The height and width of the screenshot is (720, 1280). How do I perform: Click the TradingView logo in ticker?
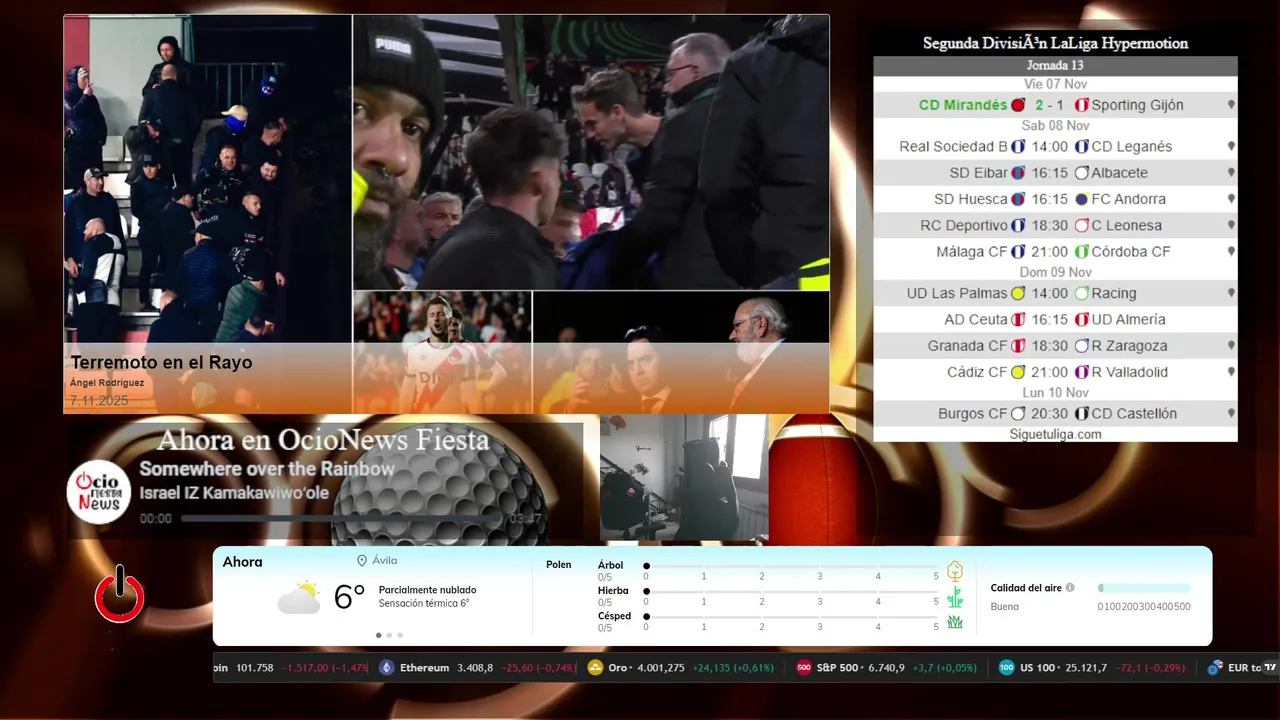click(x=1270, y=668)
